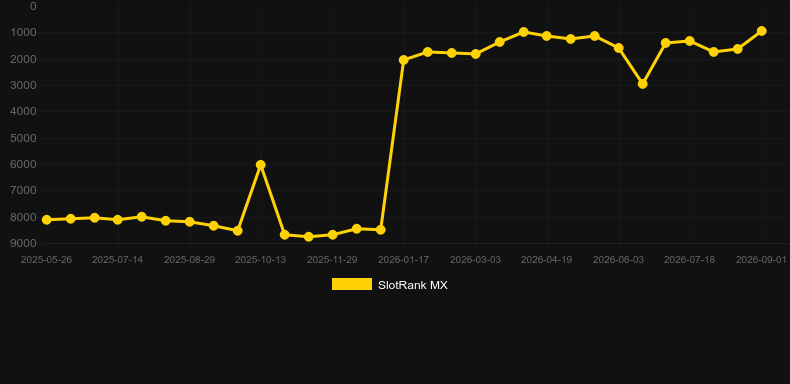Click the y-axis label '4000'
790x384 pixels.
[24, 111]
